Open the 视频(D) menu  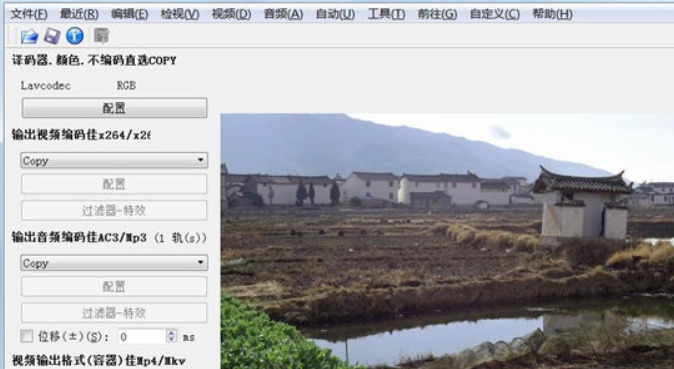click(x=231, y=14)
